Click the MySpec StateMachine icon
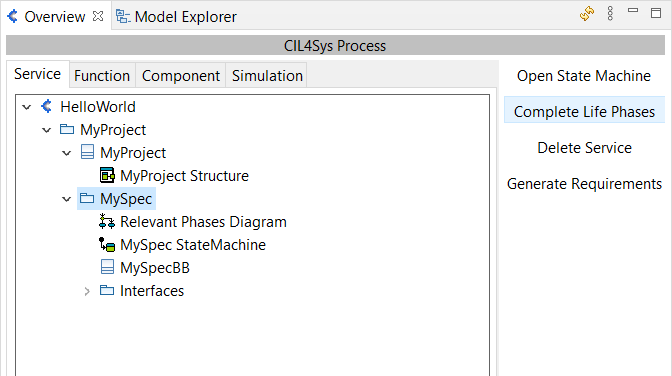The image size is (672, 376). click(x=107, y=244)
